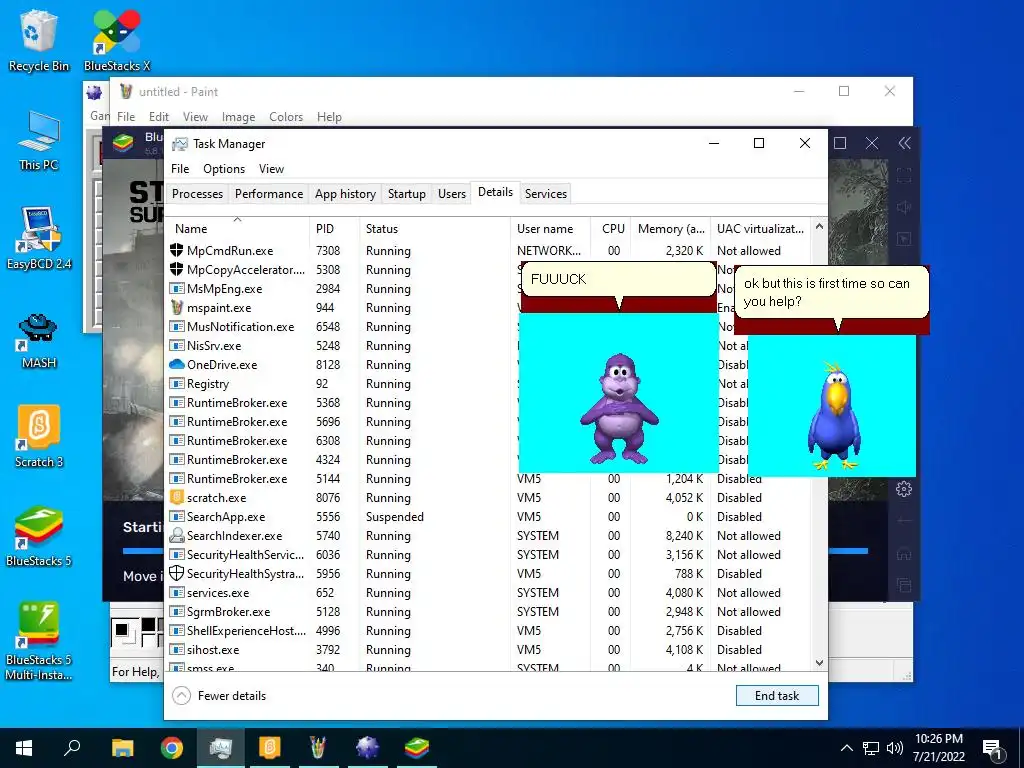The width and height of the screenshot is (1024, 768).
Task: Open the taskbar Search icon
Action: coord(72,748)
